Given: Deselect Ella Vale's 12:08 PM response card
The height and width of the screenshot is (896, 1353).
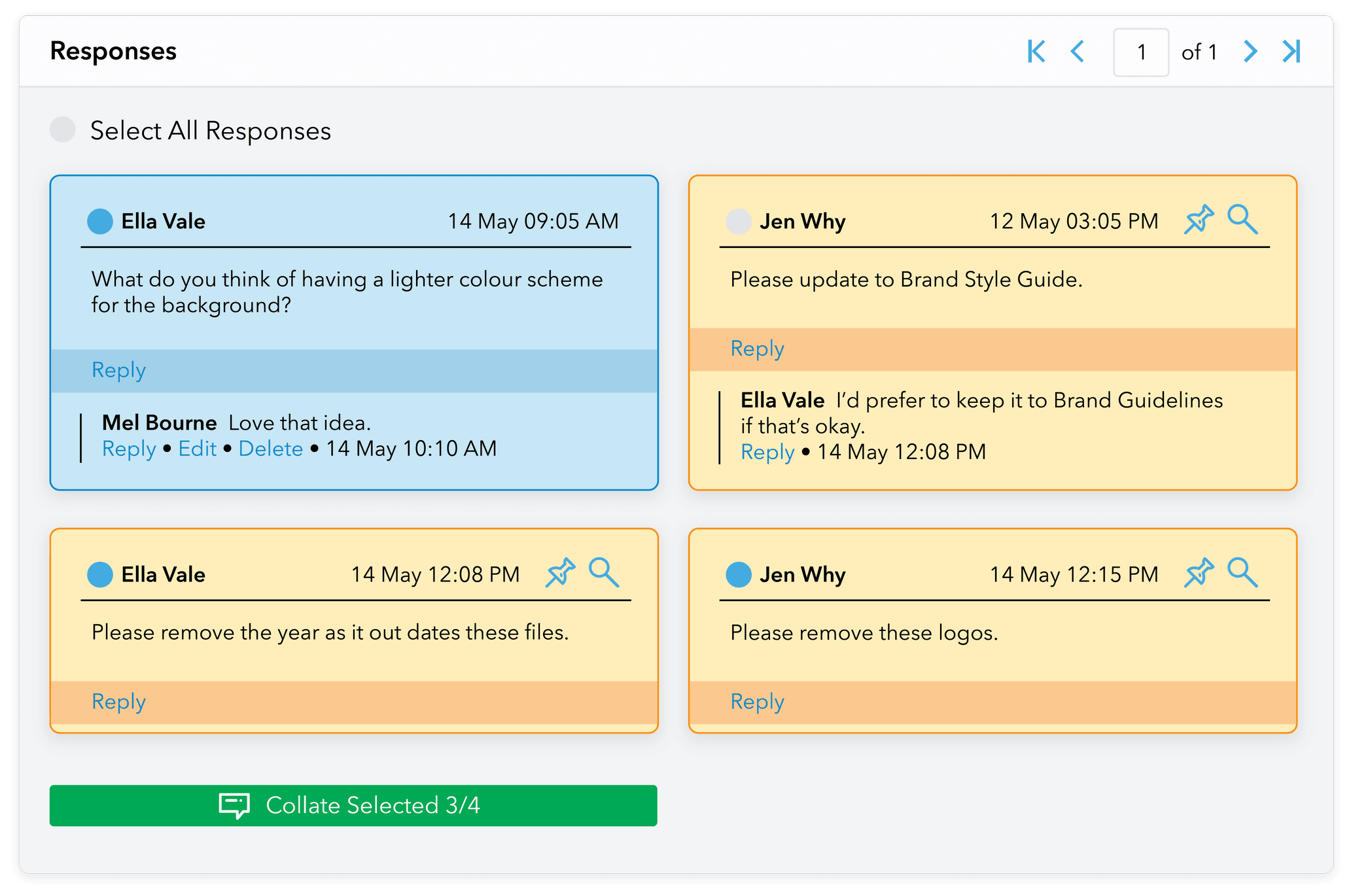Looking at the screenshot, I should point(100,575).
